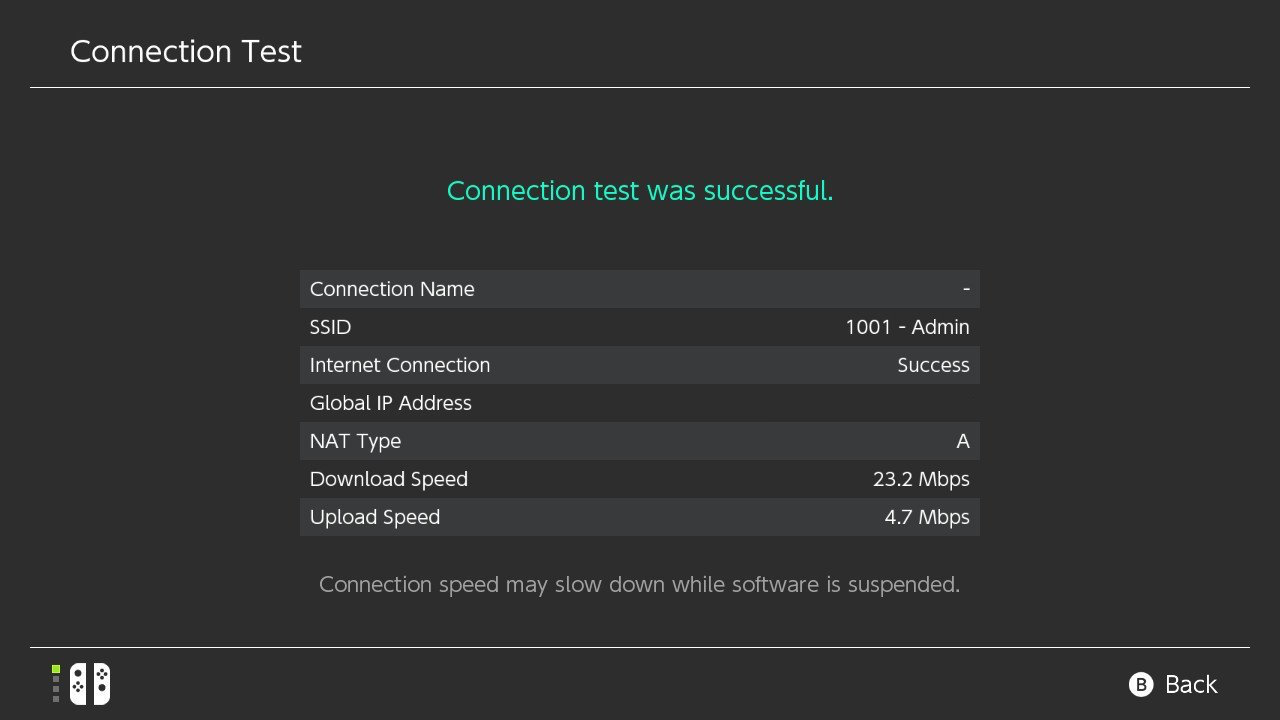Click the Joy-Con controller icon
Viewport: 1280px width, 720px height.
click(90, 684)
